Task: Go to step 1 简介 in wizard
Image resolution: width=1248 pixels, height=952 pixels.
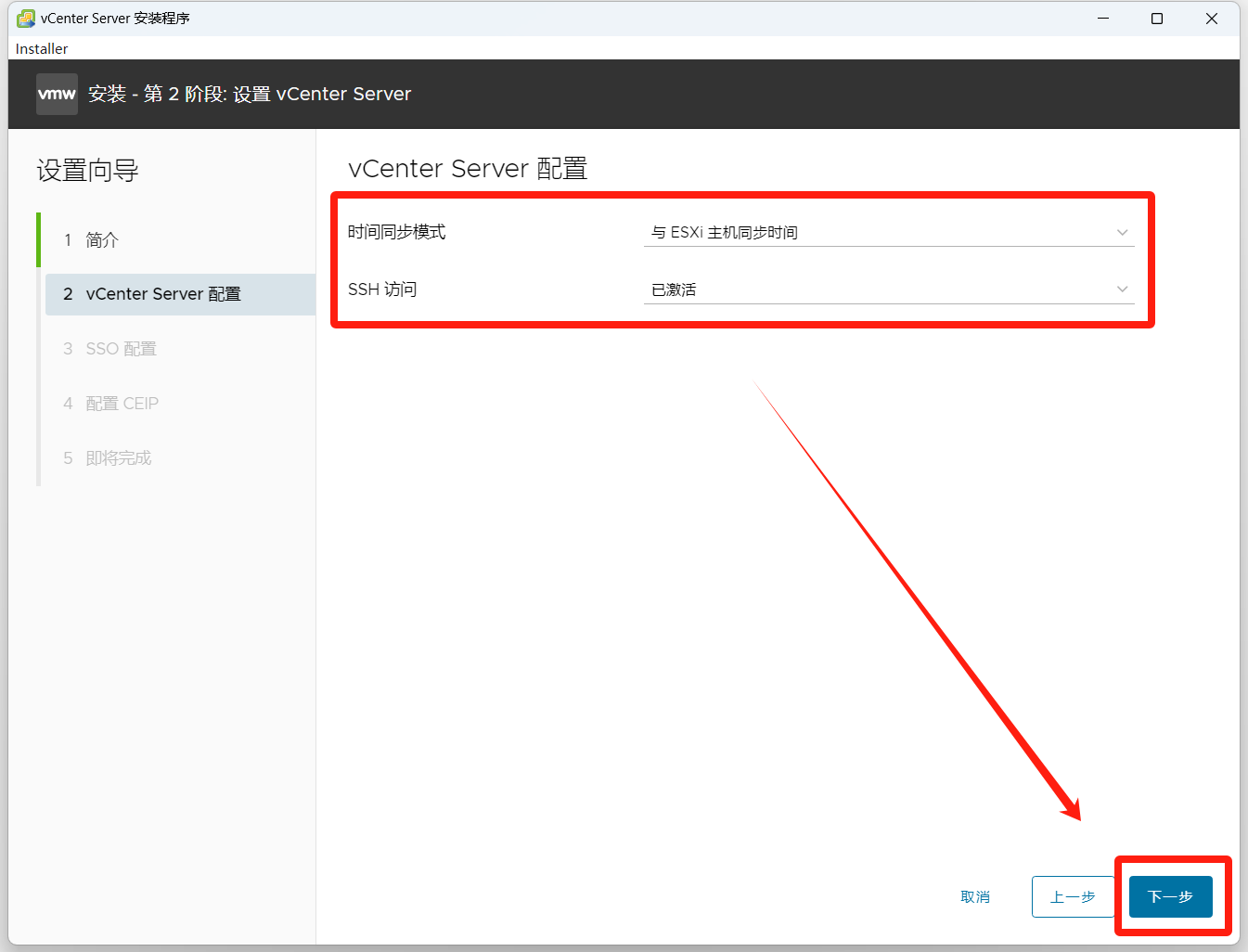Action: 102,240
